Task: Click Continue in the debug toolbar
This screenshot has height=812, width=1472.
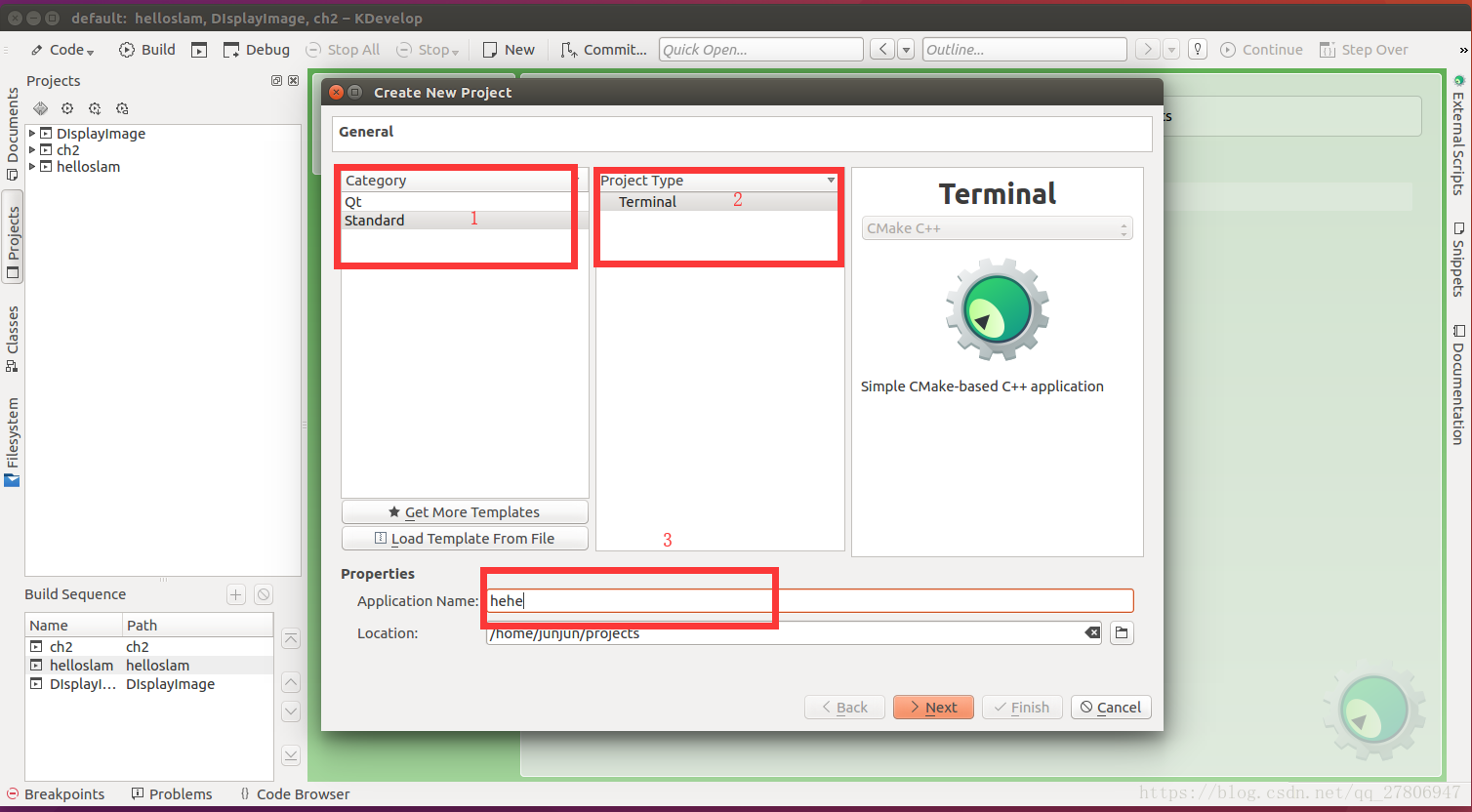Action: (1261, 50)
